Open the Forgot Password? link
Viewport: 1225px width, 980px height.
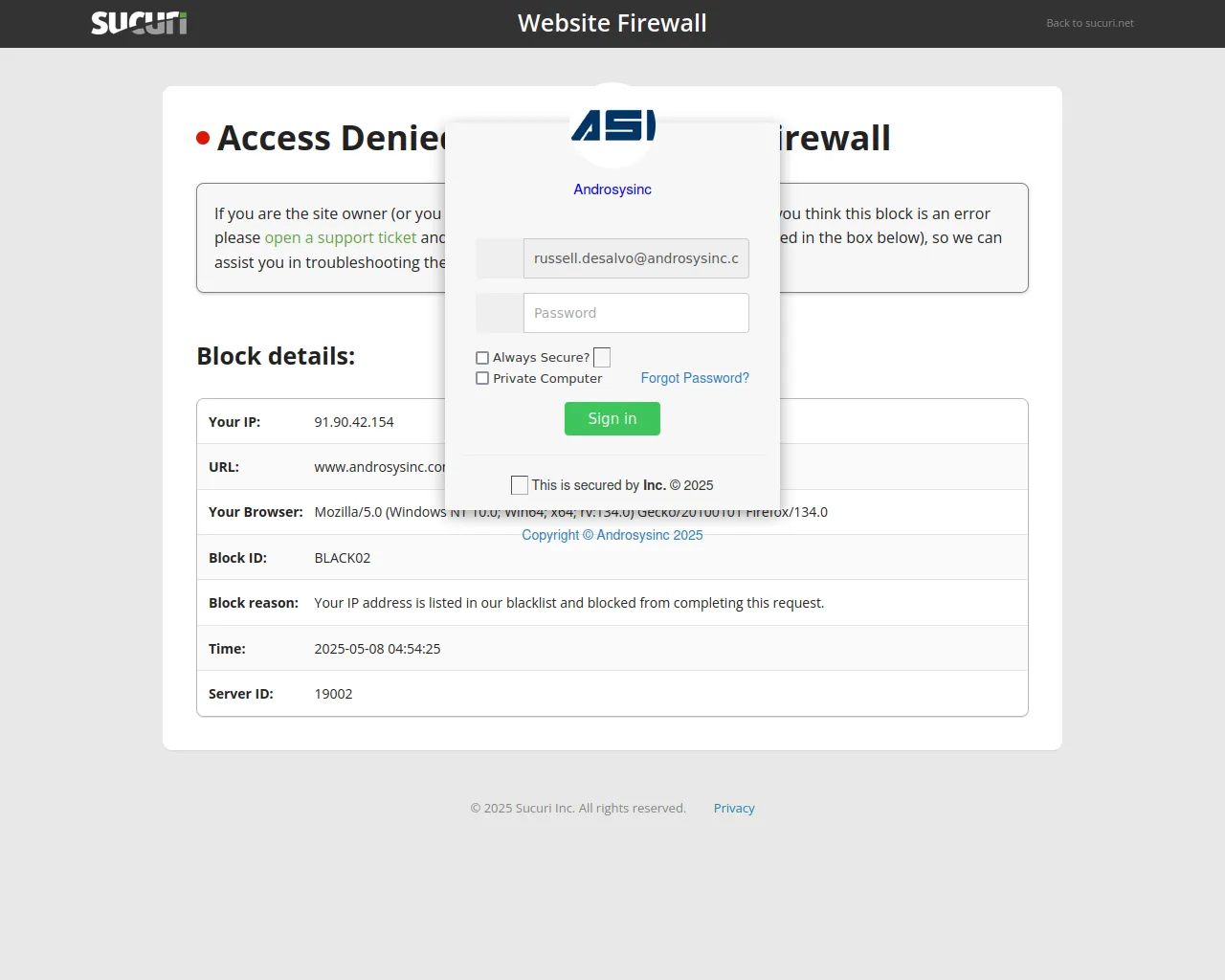695,378
